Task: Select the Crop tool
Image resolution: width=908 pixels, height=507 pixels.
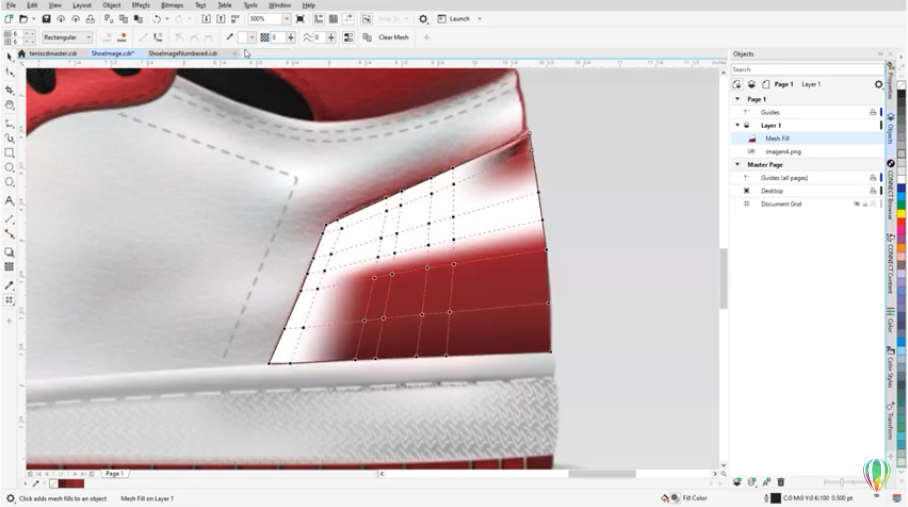Action: (x=9, y=90)
